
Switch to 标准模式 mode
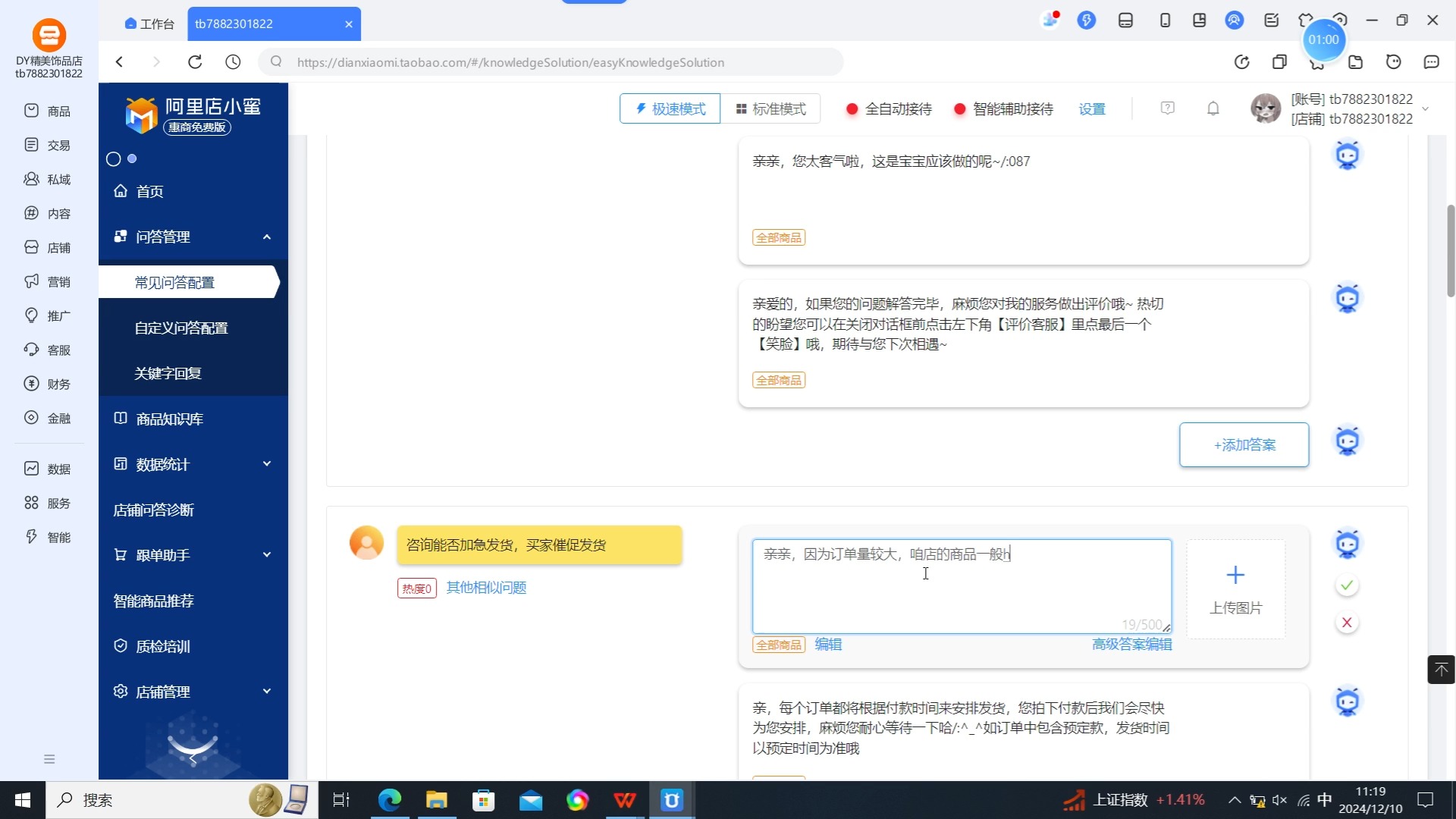(x=770, y=108)
